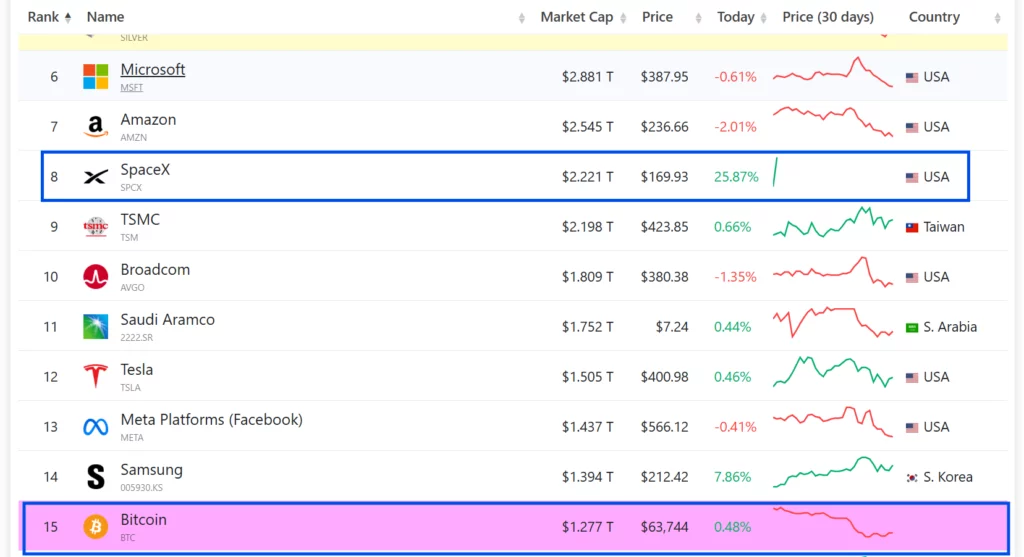
Task: Open the Tesla company link
Action: [136, 370]
